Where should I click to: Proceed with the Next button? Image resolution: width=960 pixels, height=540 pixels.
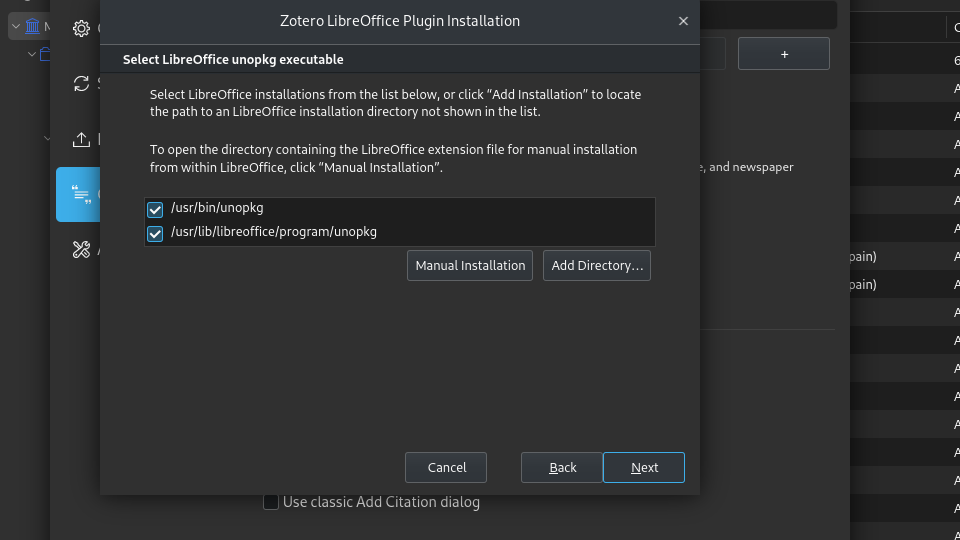[x=643, y=467]
